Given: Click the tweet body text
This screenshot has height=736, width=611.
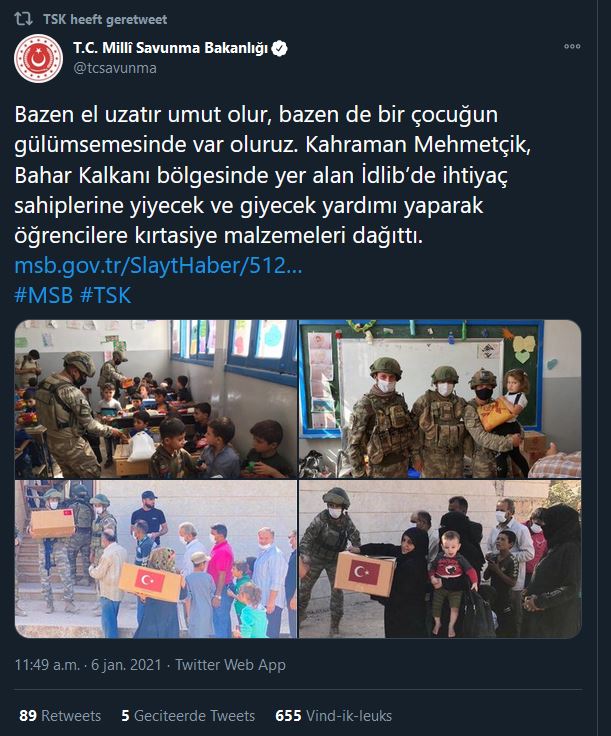Looking at the screenshot, I should 272,175.
